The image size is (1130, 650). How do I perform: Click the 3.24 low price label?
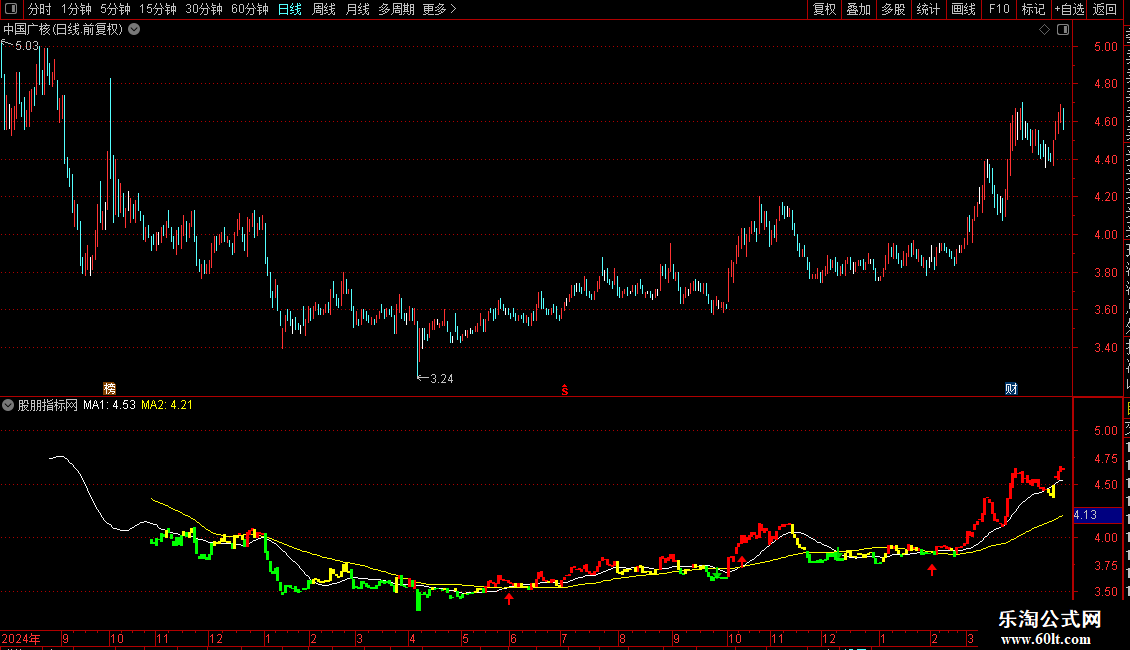coord(442,379)
